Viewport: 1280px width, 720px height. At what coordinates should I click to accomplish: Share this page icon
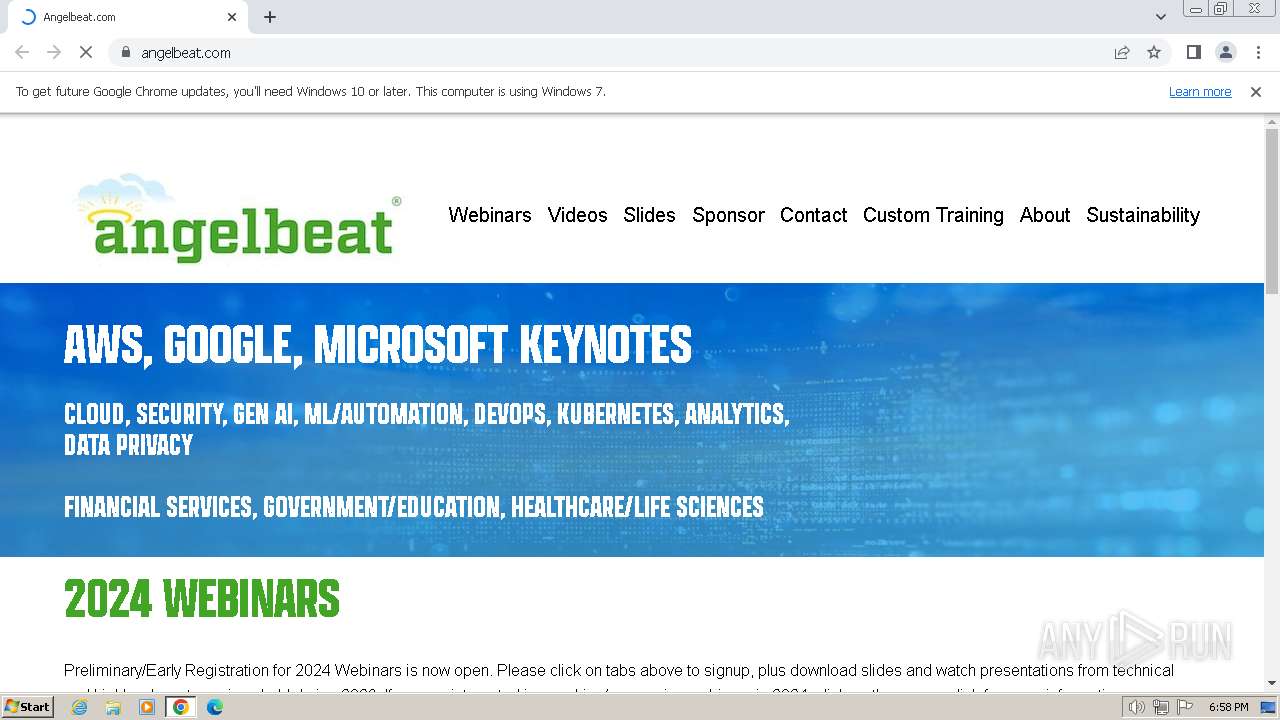tap(1122, 52)
